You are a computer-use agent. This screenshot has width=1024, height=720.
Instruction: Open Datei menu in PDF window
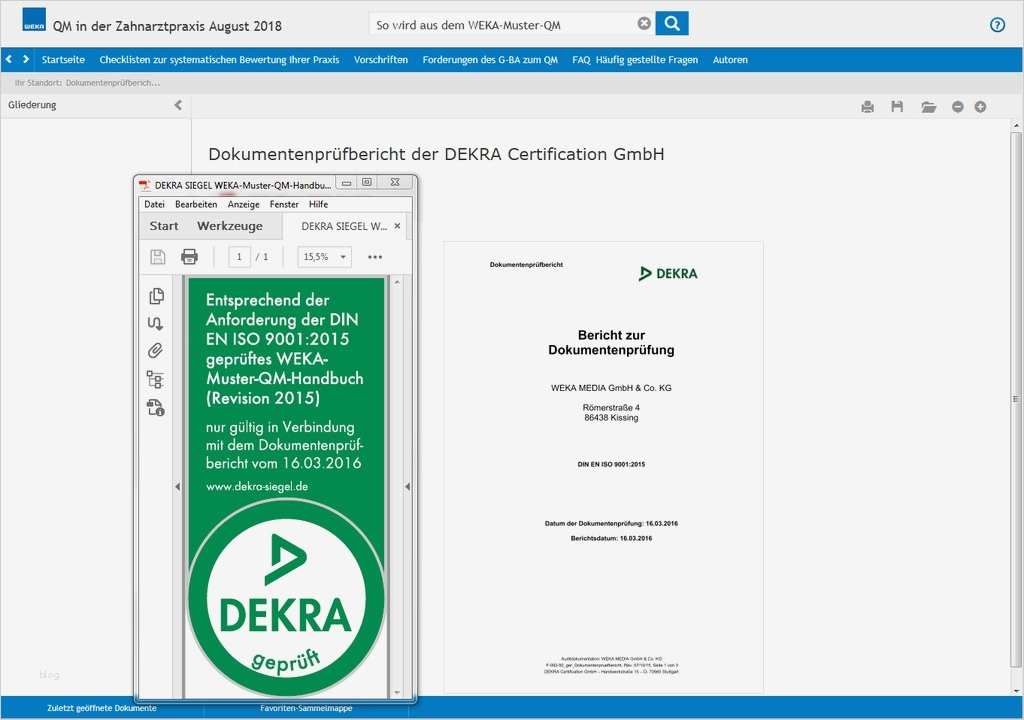tap(154, 205)
